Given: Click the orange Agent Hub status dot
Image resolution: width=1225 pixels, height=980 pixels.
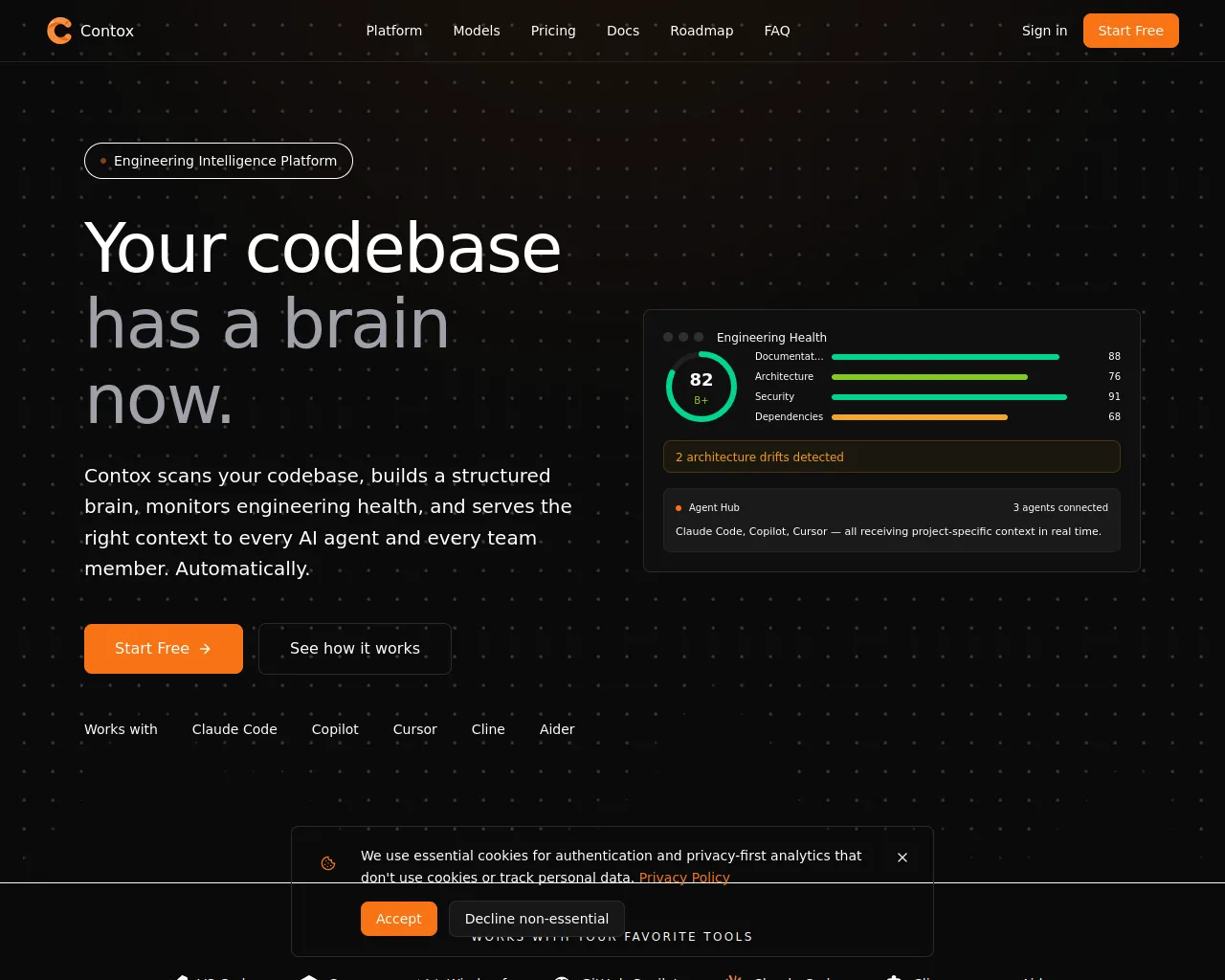Looking at the screenshot, I should [679, 508].
